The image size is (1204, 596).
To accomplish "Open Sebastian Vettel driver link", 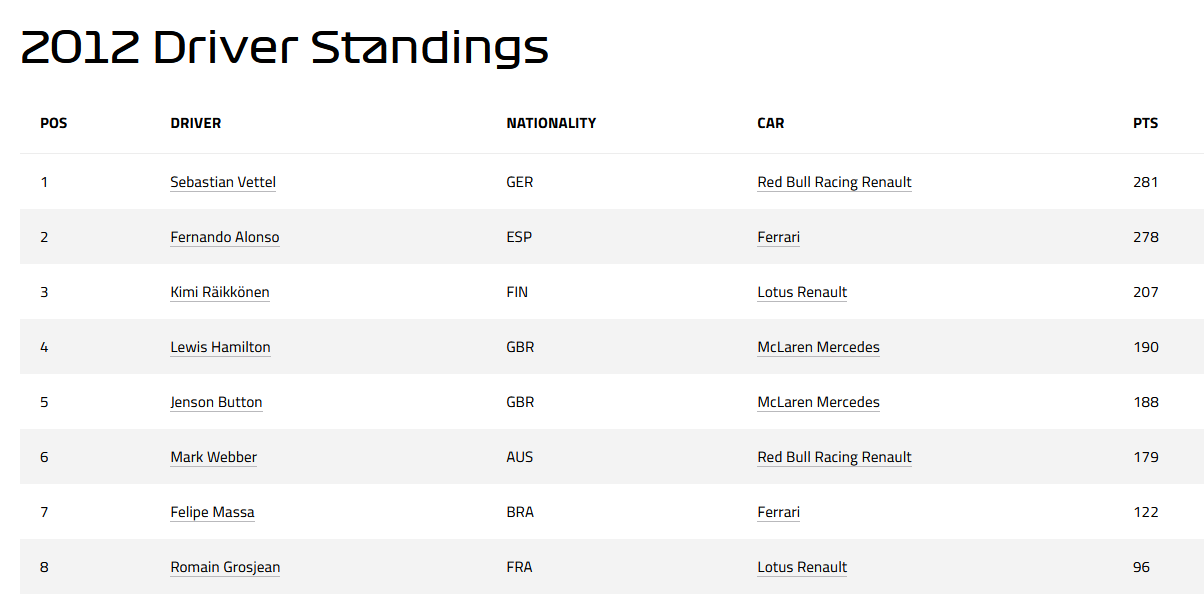I will [x=223, y=182].
